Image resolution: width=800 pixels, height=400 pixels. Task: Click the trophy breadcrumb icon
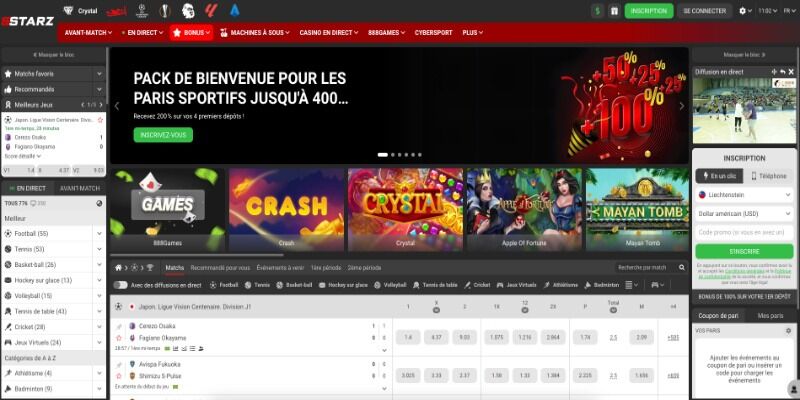(150, 267)
